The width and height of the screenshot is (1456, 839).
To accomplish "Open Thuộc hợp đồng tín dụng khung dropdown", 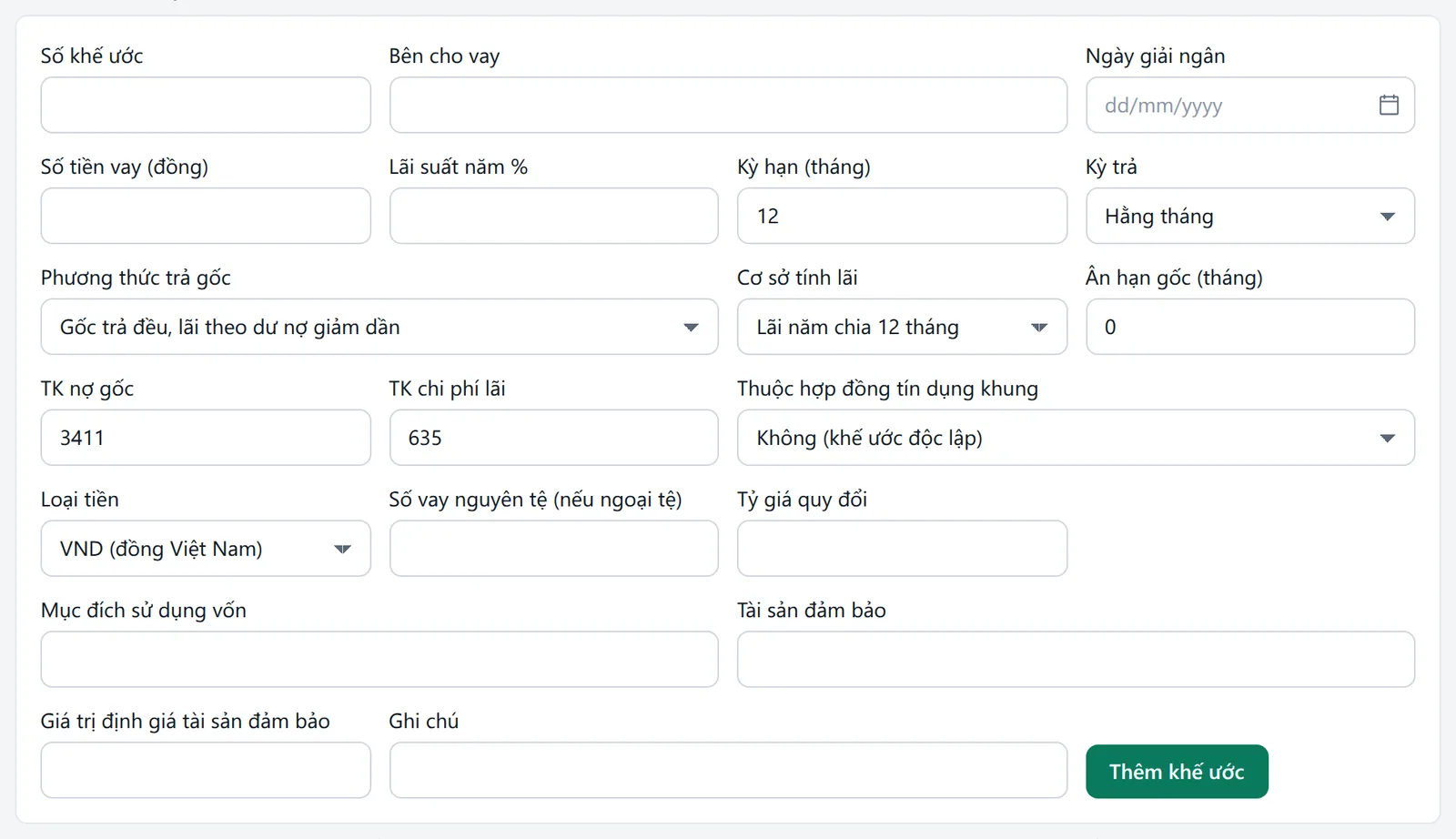I will (x=1077, y=438).
